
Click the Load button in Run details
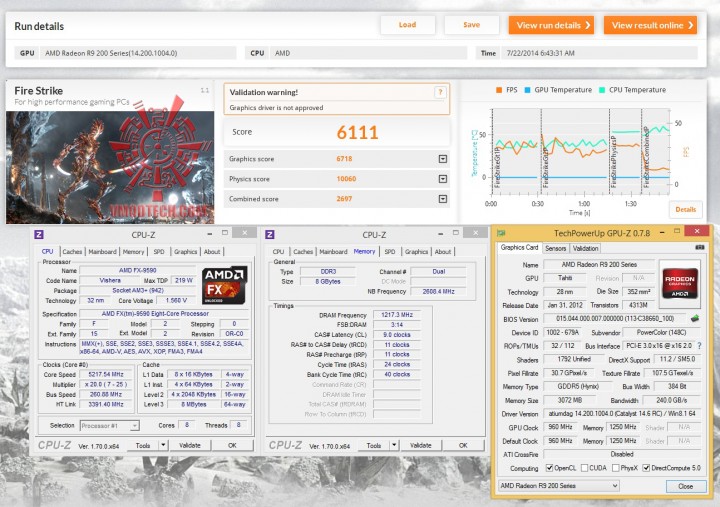click(407, 25)
